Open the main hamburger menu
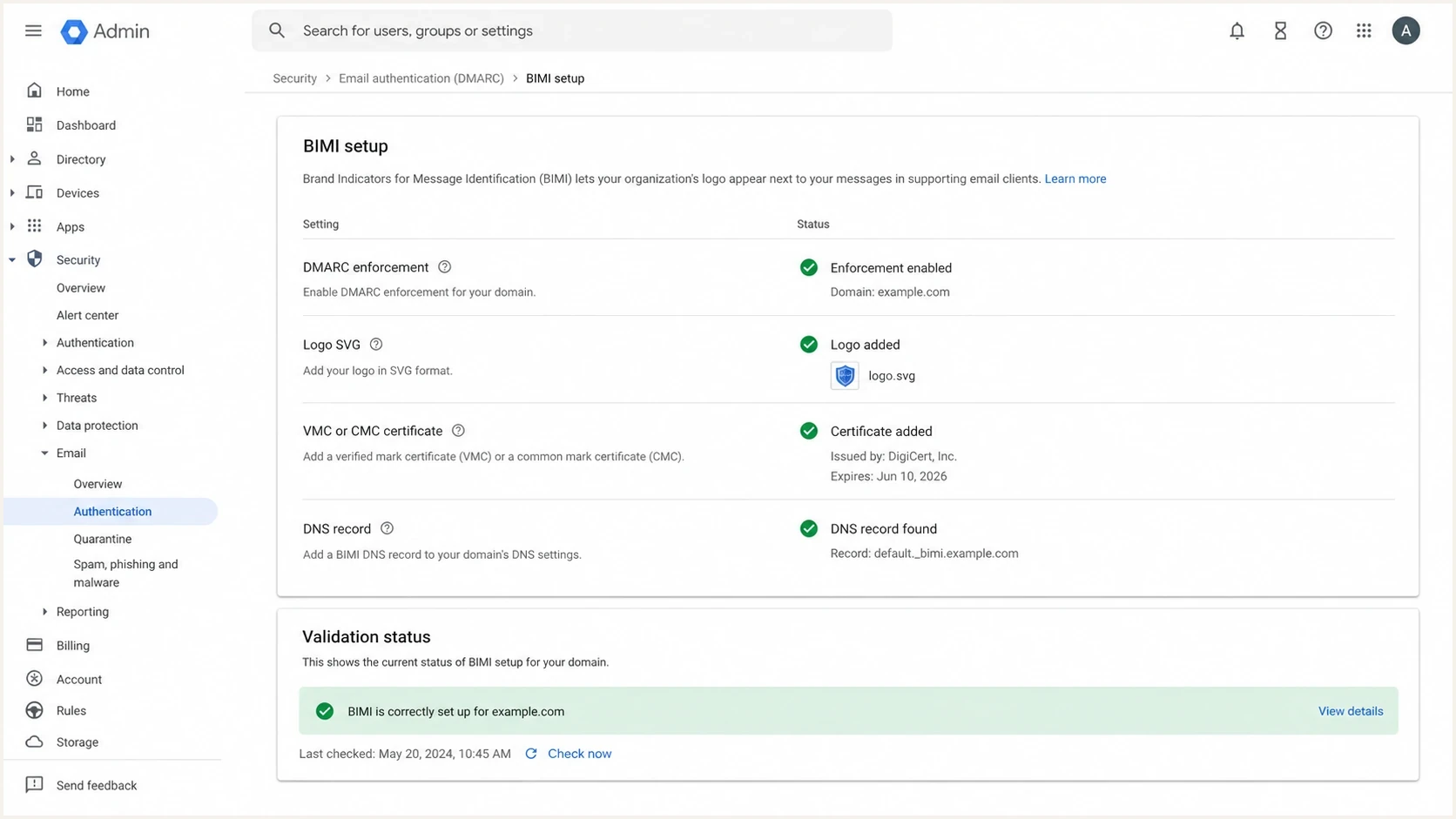This screenshot has width=1456, height=819. coord(33,30)
